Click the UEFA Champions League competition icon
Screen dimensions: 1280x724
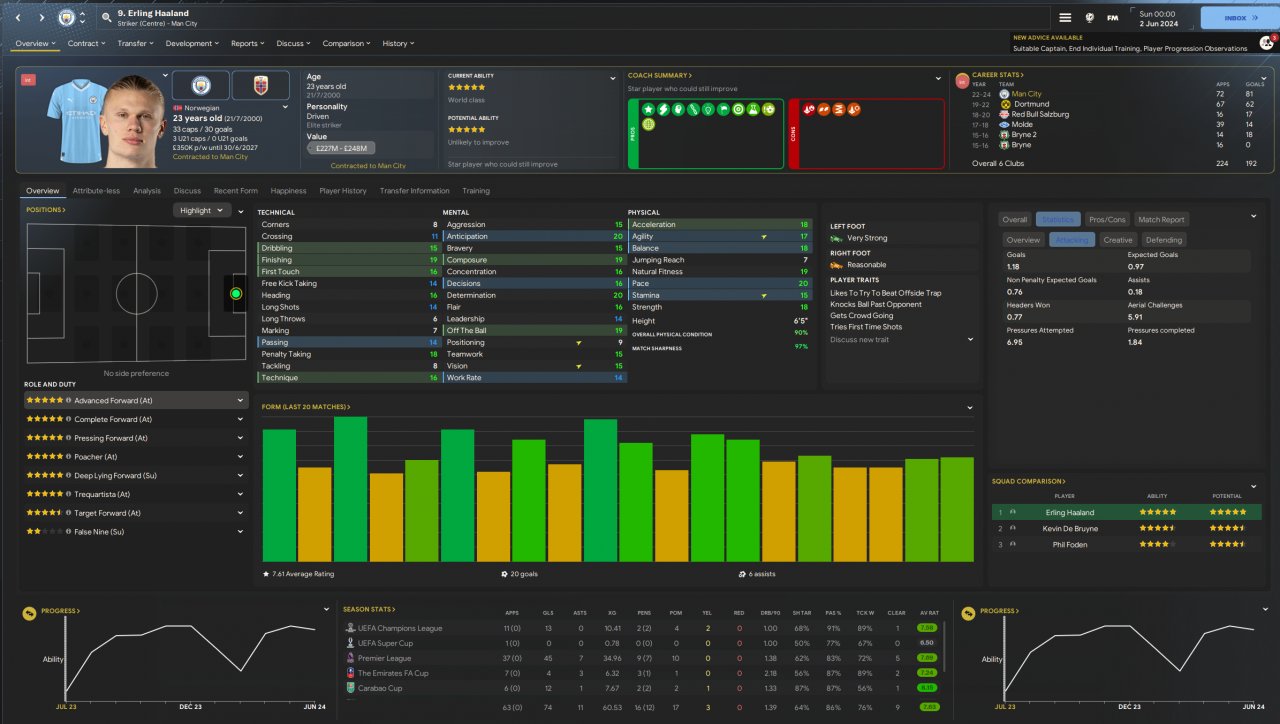coord(350,628)
